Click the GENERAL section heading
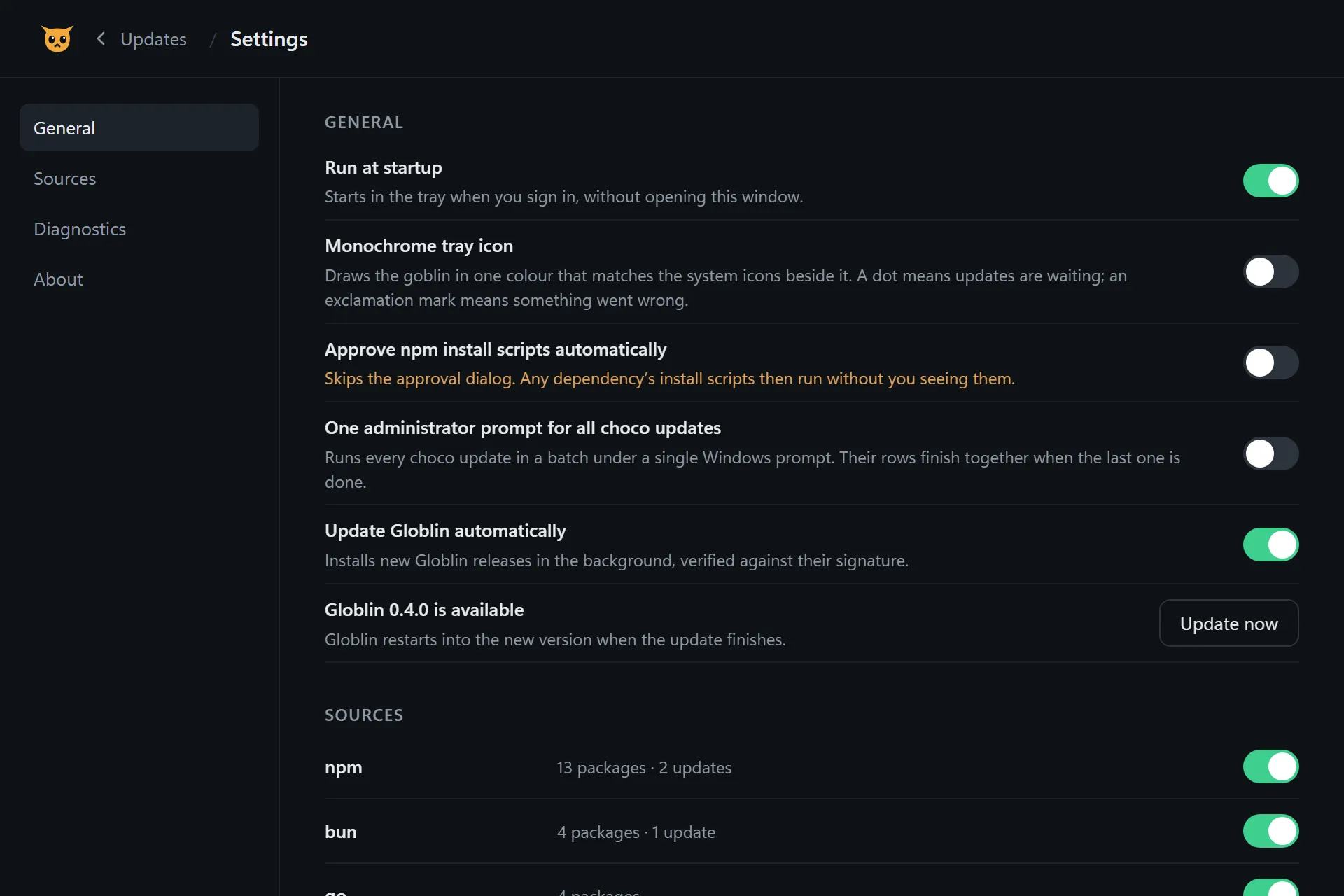Image resolution: width=1344 pixels, height=896 pixels. (364, 122)
